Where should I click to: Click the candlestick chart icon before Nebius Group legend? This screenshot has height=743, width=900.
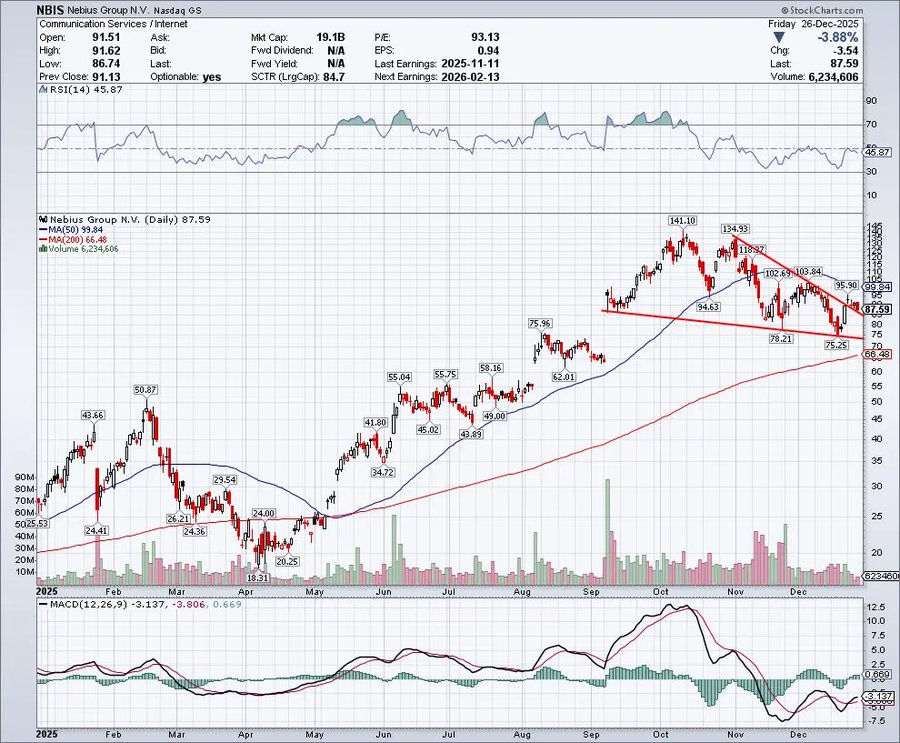(x=42, y=218)
